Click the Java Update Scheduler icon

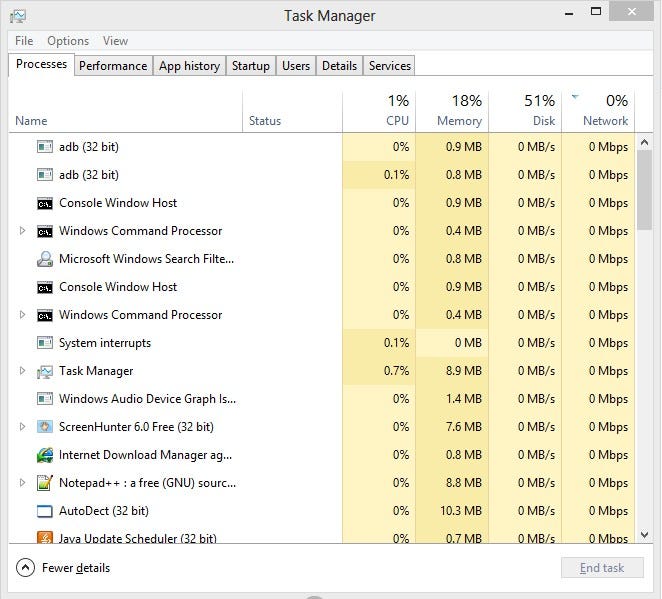tap(45, 537)
